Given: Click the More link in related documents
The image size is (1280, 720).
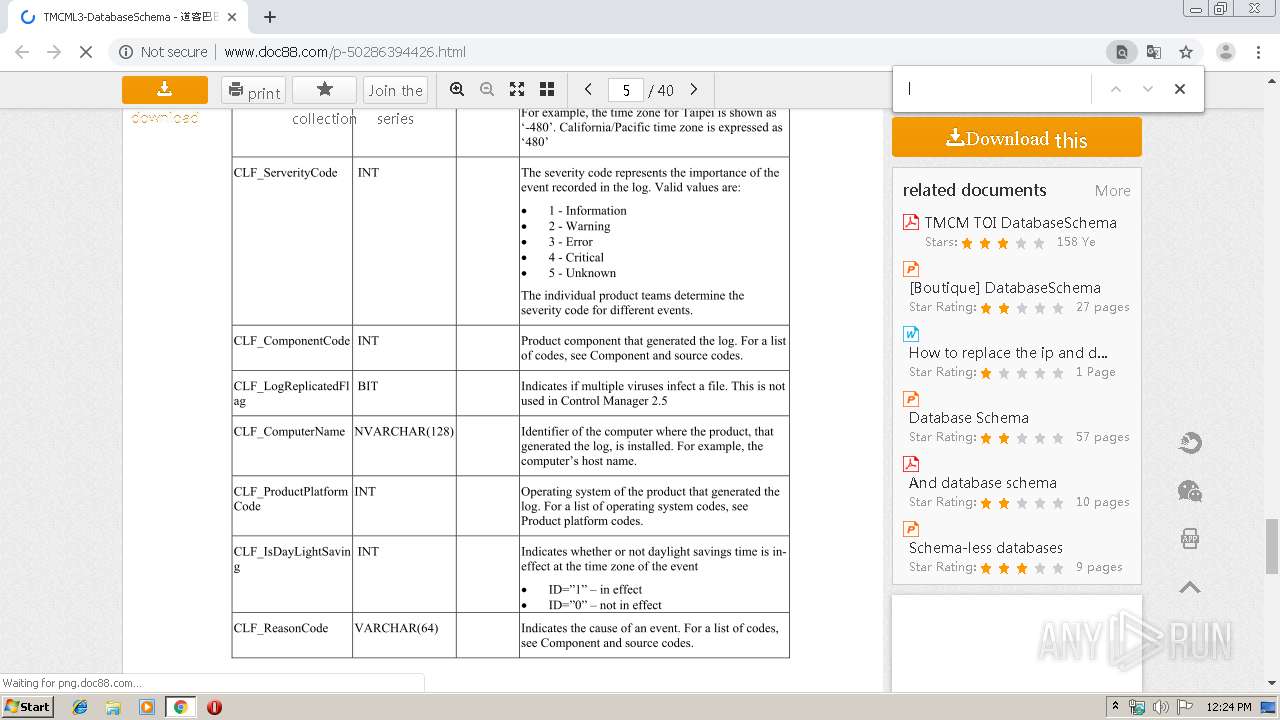Looking at the screenshot, I should pos(1112,191).
